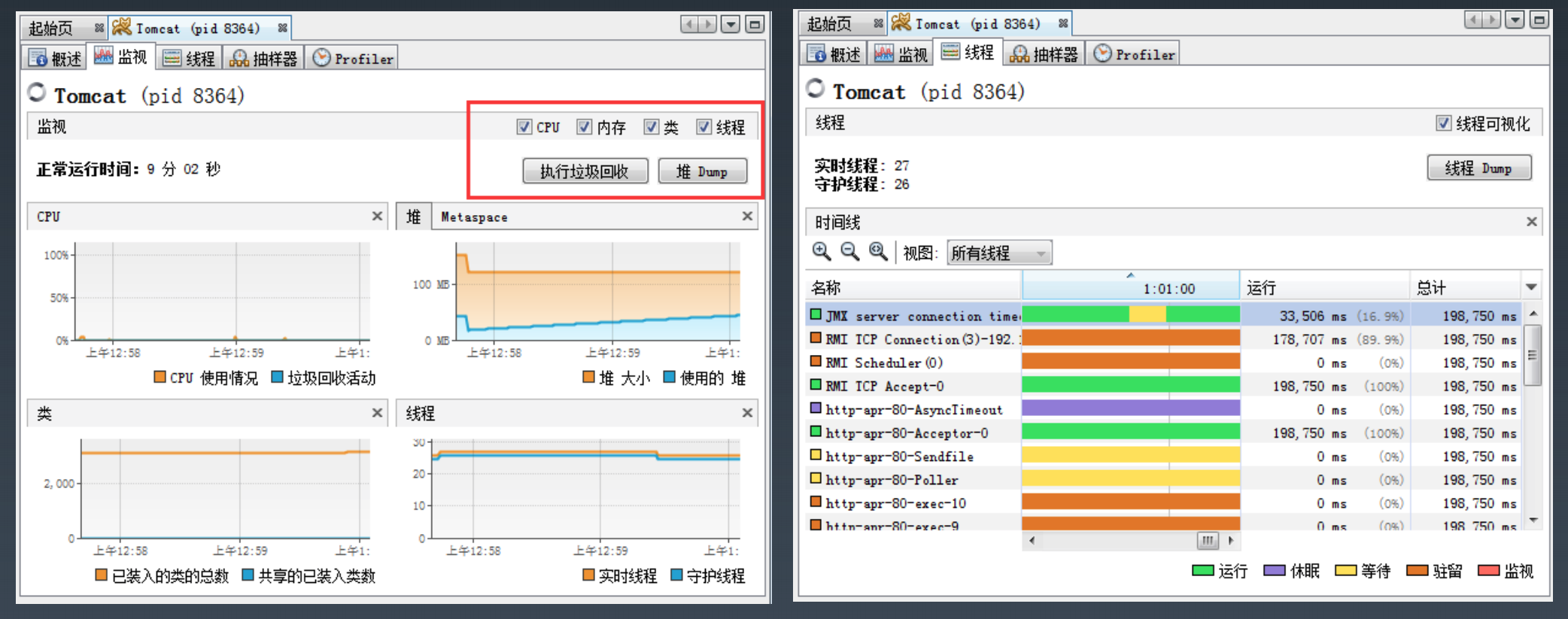The height and width of the screenshot is (619, 1568).
Task: Sort by 运行 column header
Action: pyautogui.click(x=1324, y=287)
